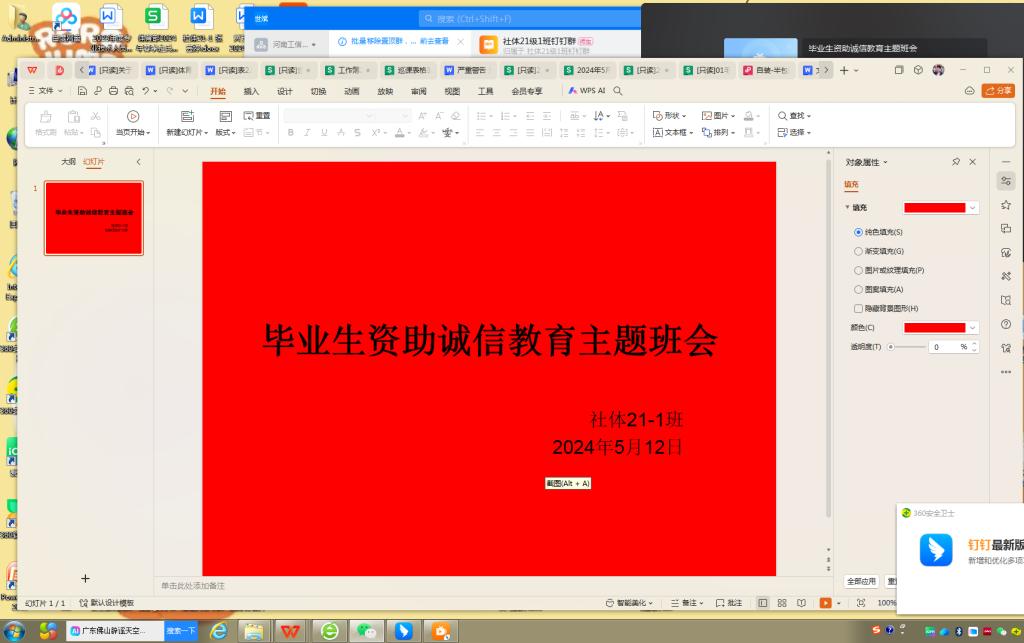The width and height of the screenshot is (1024, 643).
Task: Open Internet Explorer from the taskbar
Action: (219, 631)
